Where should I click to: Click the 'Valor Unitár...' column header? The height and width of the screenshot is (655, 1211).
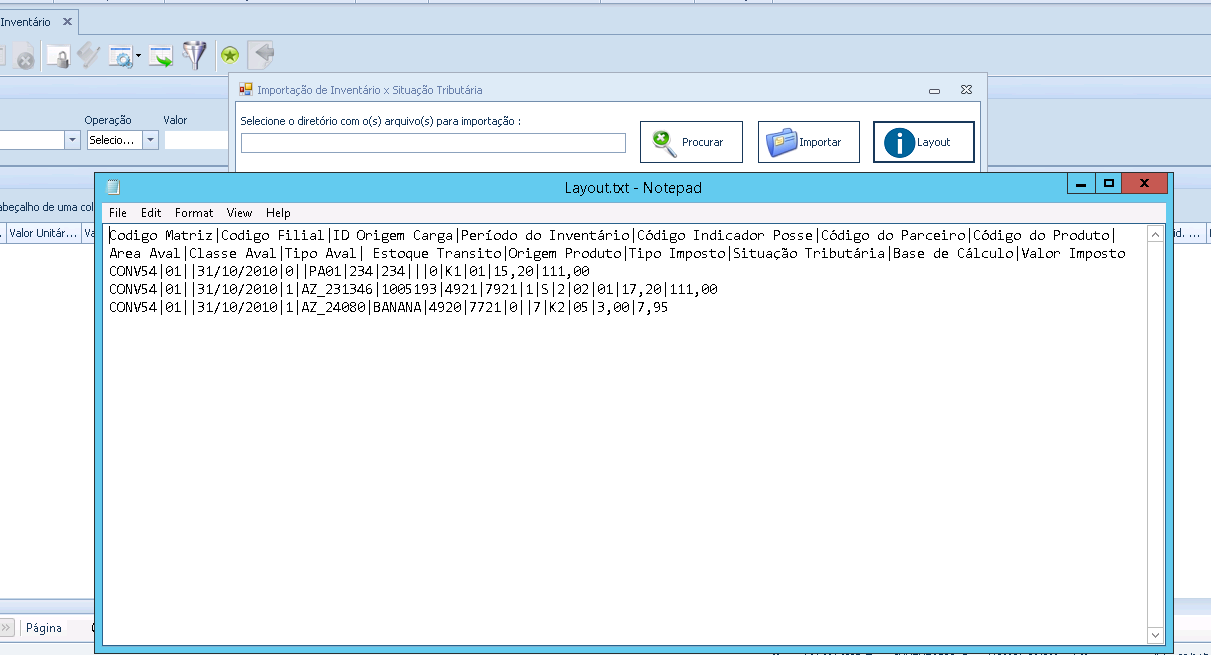click(43, 233)
